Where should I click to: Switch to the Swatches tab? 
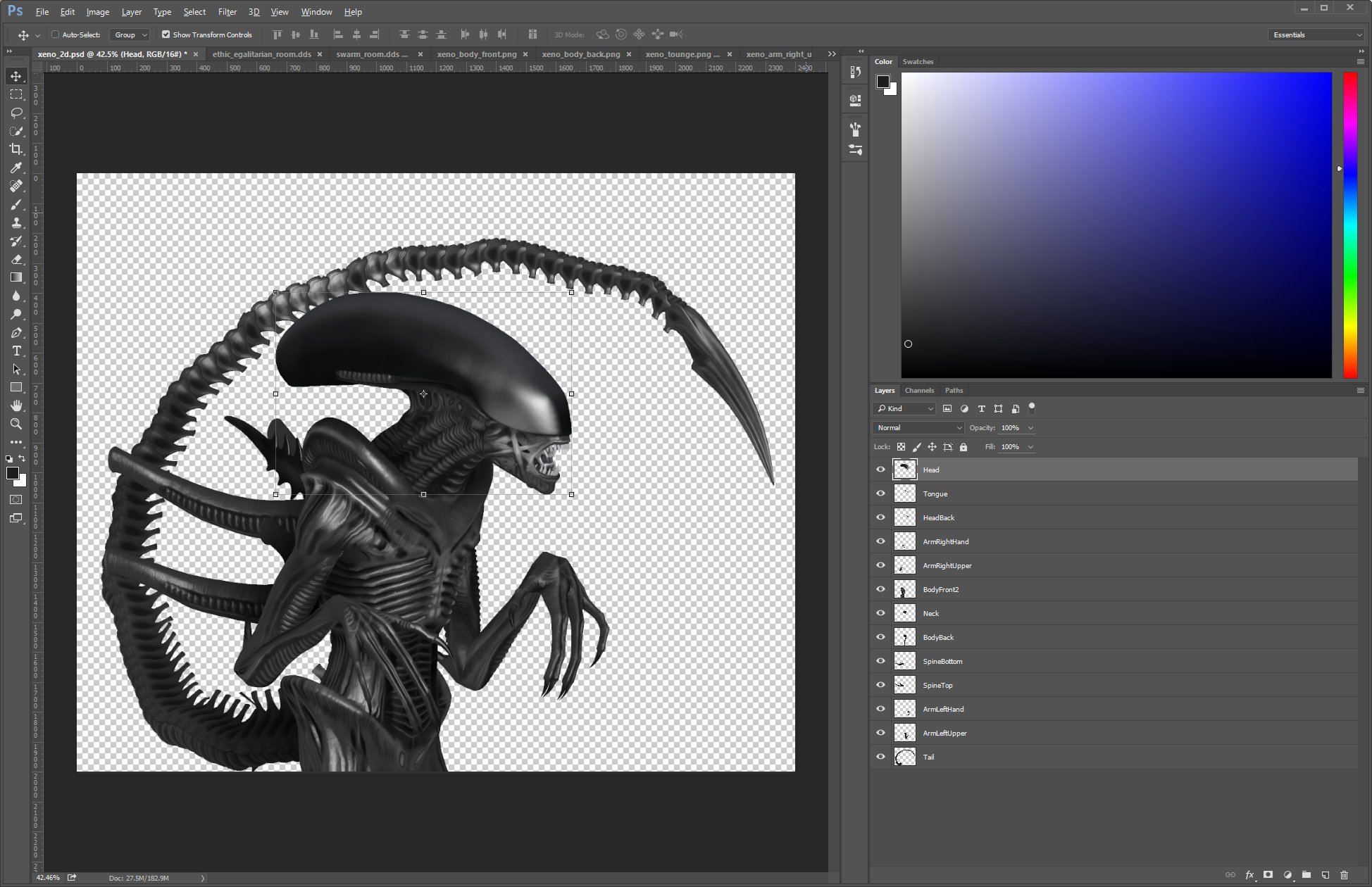point(918,61)
